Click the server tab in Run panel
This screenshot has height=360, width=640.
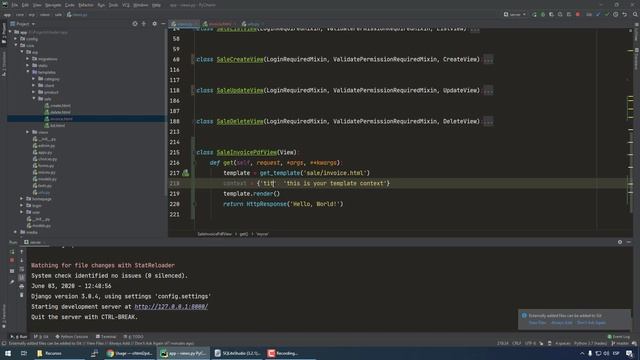(34, 242)
